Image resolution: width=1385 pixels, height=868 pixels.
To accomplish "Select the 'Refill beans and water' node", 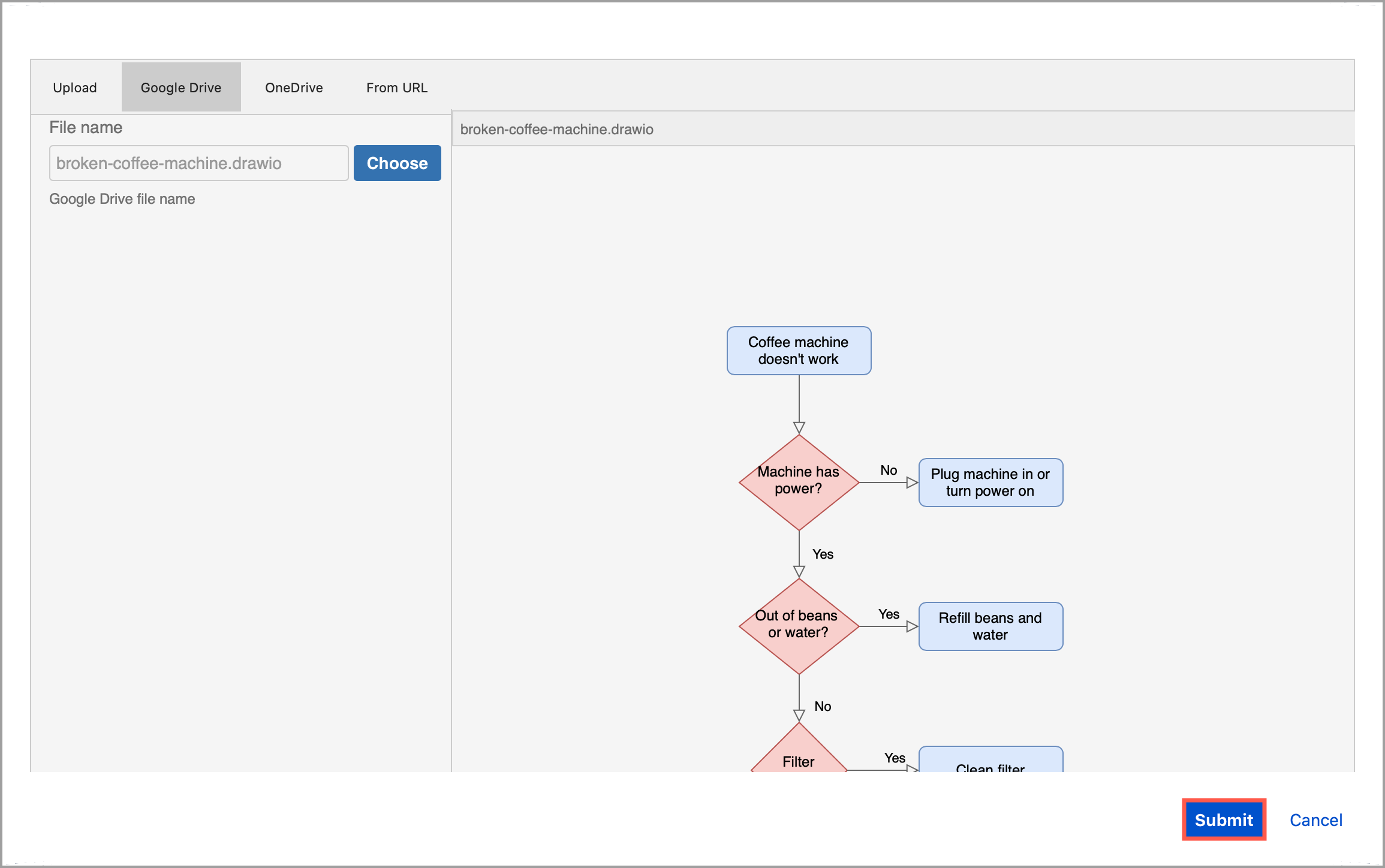I will coord(990,626).
